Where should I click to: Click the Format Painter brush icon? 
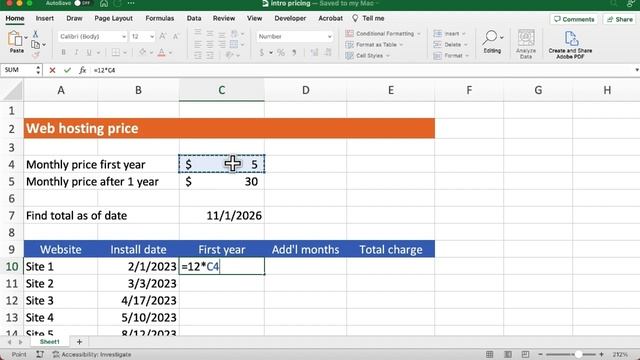pos(36,55)
